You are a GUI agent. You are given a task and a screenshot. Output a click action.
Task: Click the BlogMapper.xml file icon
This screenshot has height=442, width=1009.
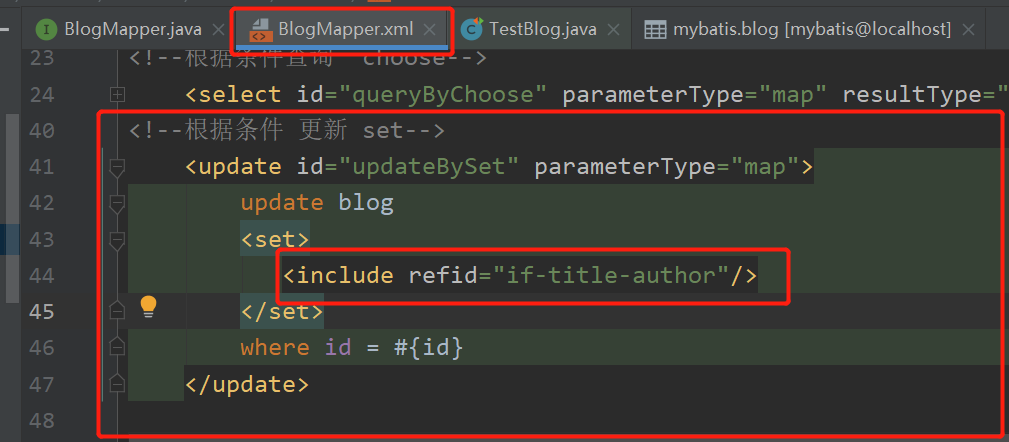click(259, 30)
